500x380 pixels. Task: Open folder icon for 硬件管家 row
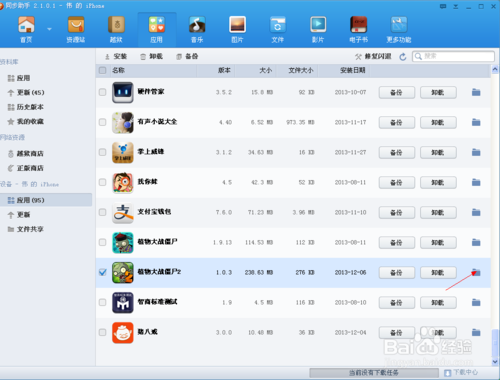coord(476,92)
